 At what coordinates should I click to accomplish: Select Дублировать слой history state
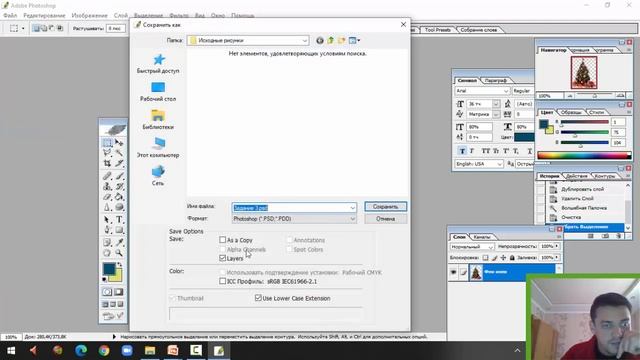(582, 189)
